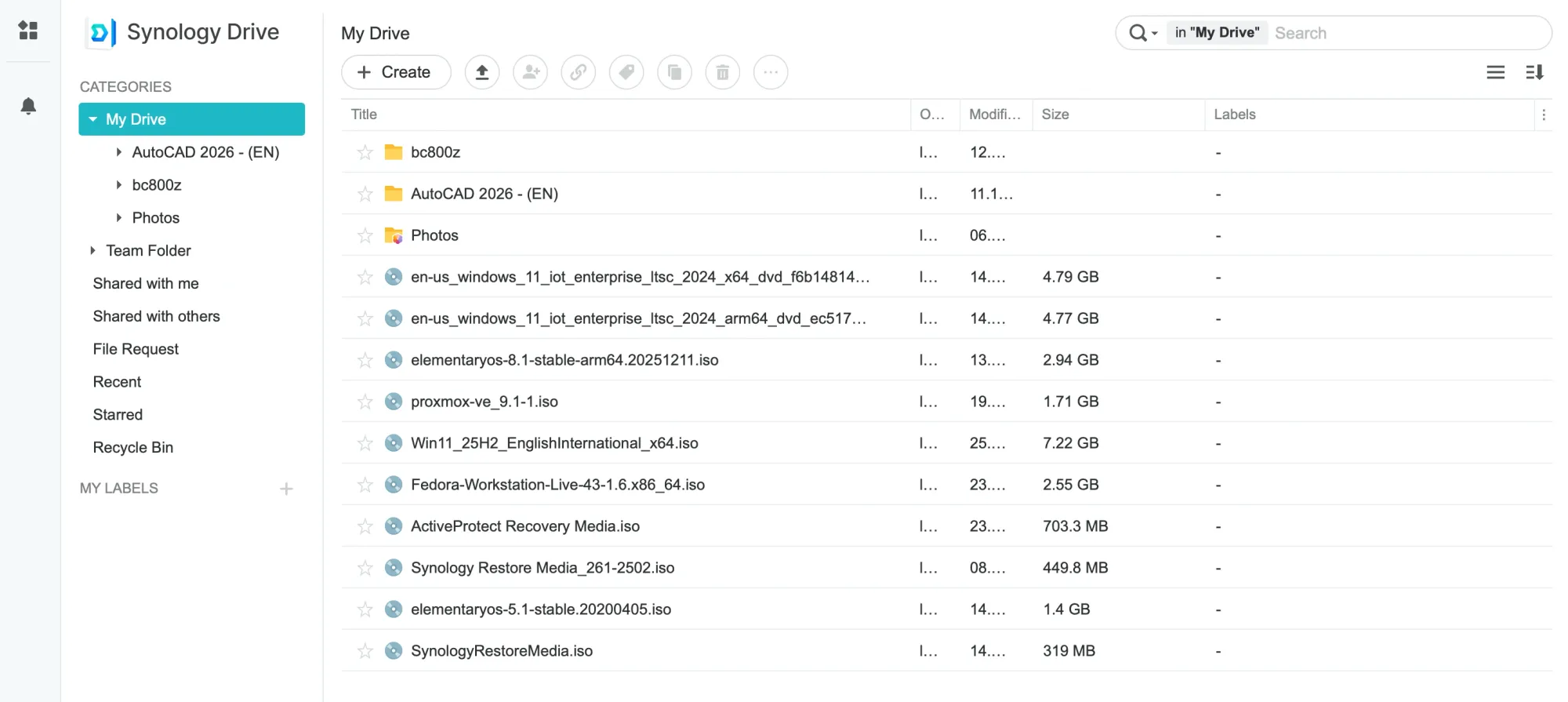
Task: Star the bc800z folder
Action: (365, 152)
